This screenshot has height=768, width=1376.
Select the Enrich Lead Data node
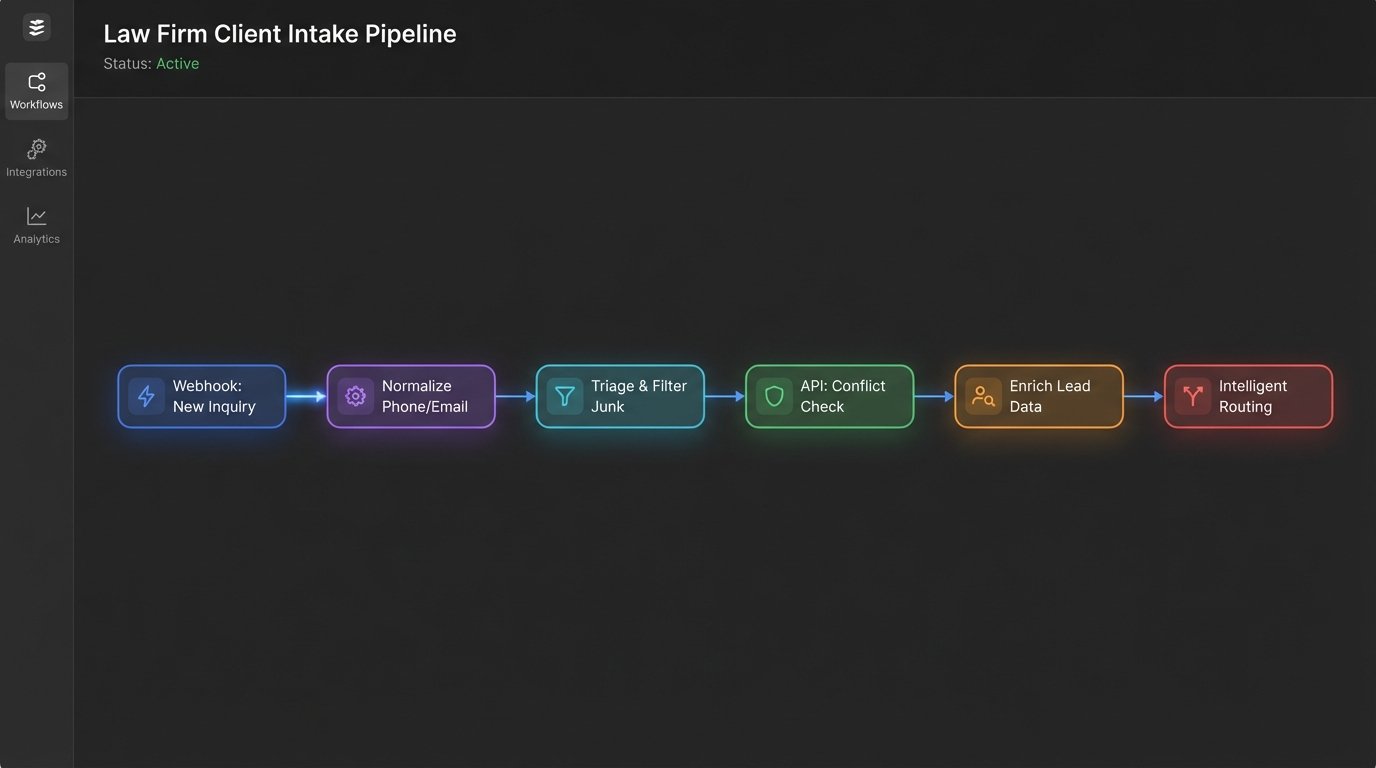pos(1038,396)
